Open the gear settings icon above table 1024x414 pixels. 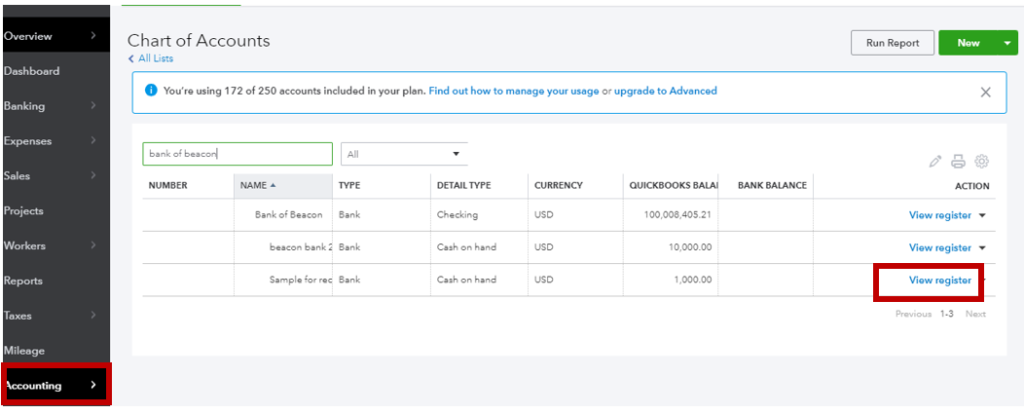[x=982, y=161]
